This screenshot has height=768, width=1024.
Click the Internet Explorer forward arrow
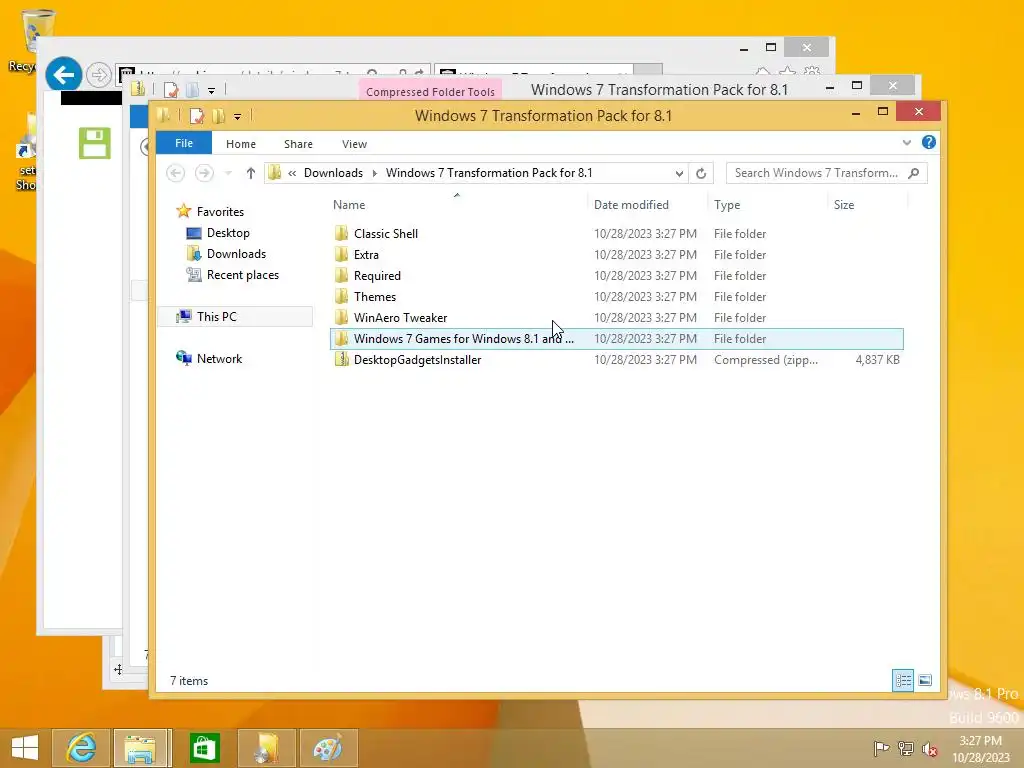(99, 75)
